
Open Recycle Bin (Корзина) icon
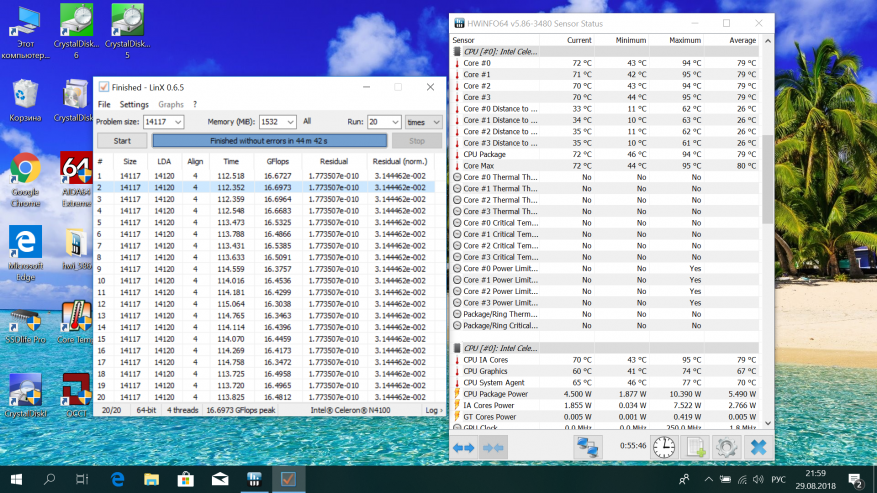point(25,101)
